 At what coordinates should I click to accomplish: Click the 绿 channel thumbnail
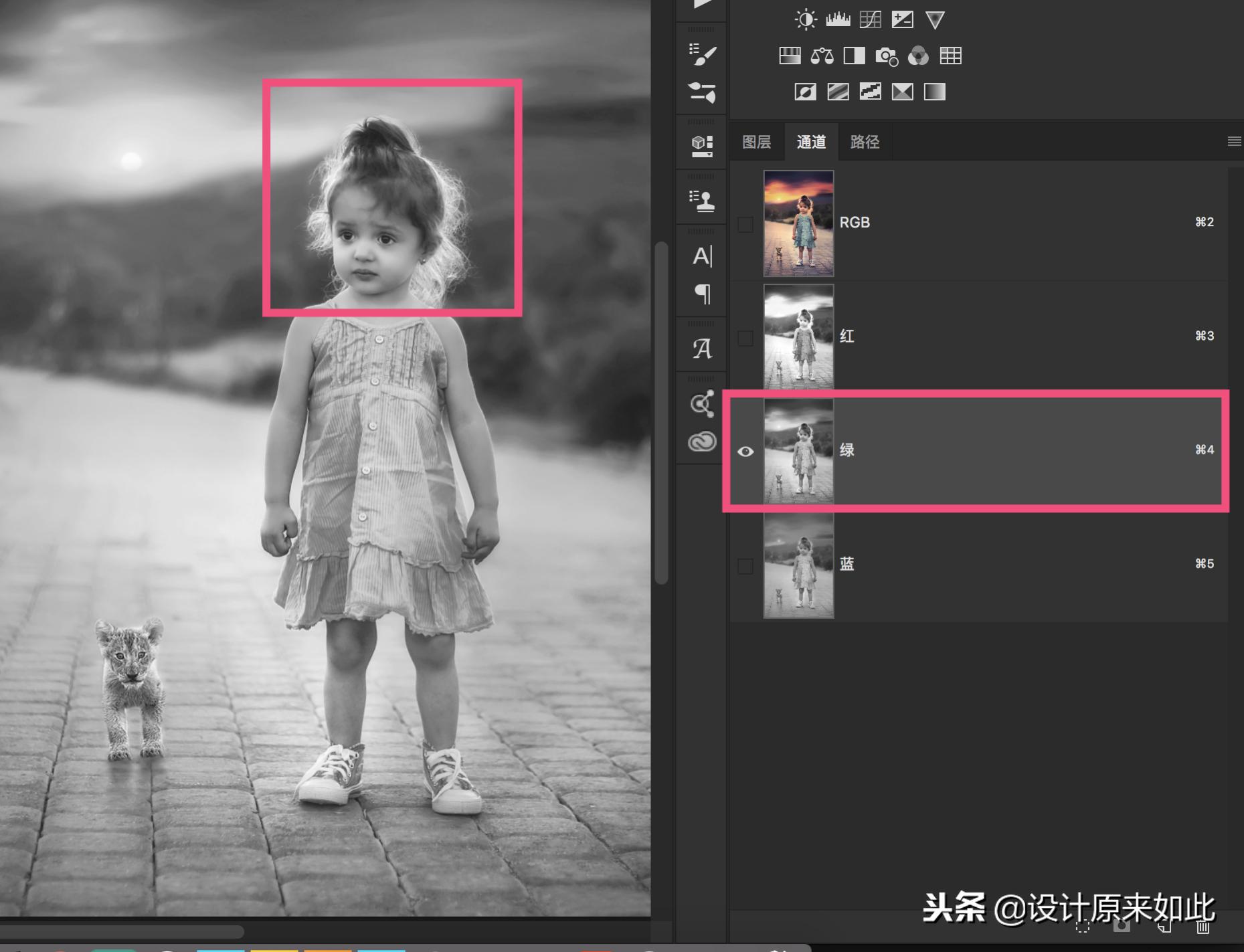(x=799, y=451)
